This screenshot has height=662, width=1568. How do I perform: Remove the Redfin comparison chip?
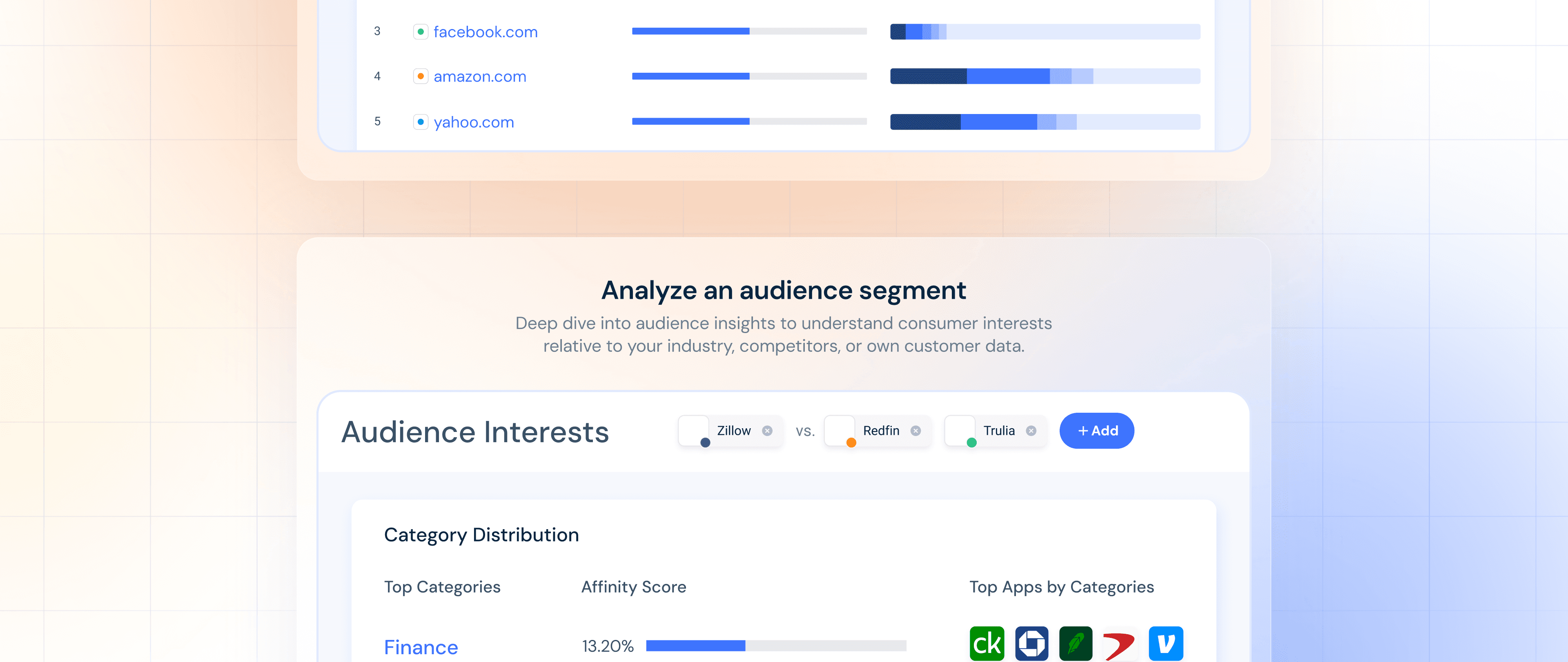[915, 431]
